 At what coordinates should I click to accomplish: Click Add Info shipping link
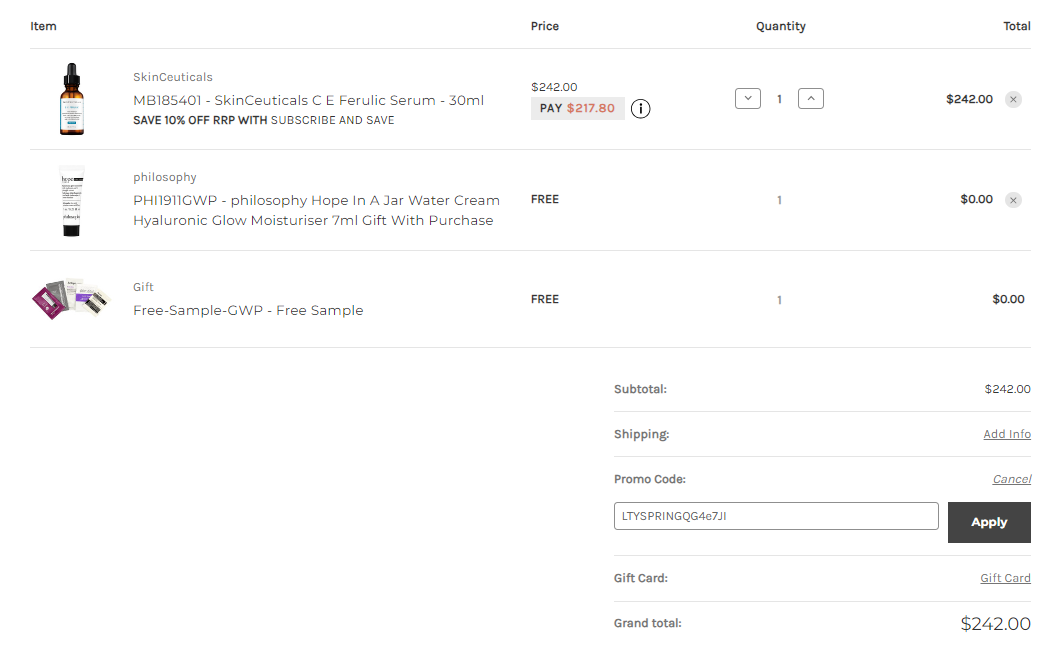(1006, 434)
